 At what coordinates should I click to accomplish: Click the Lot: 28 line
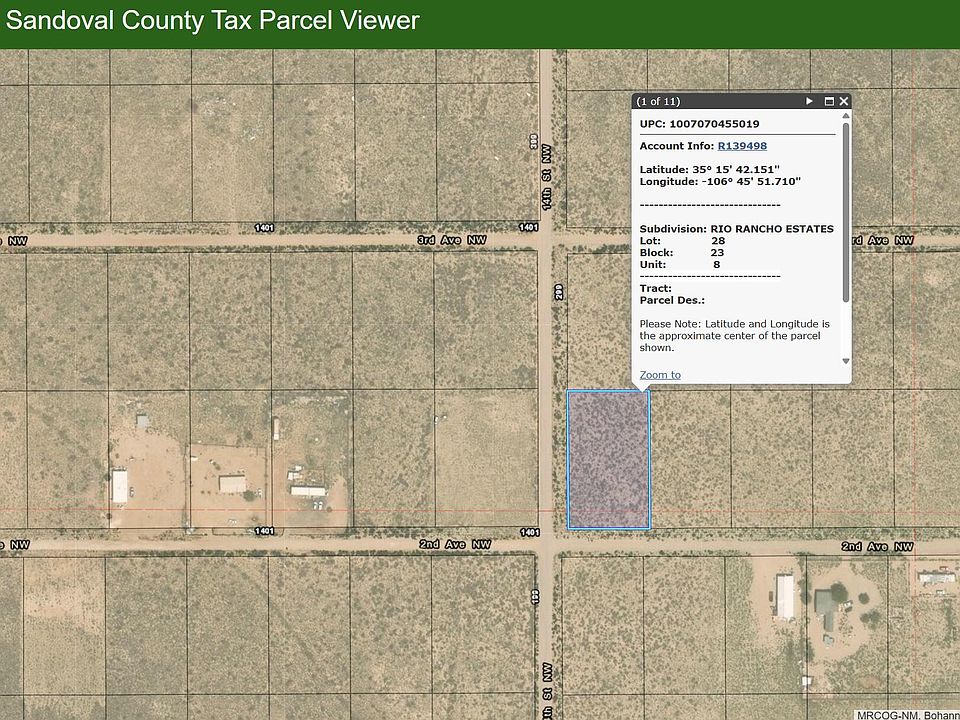point(682,241)
